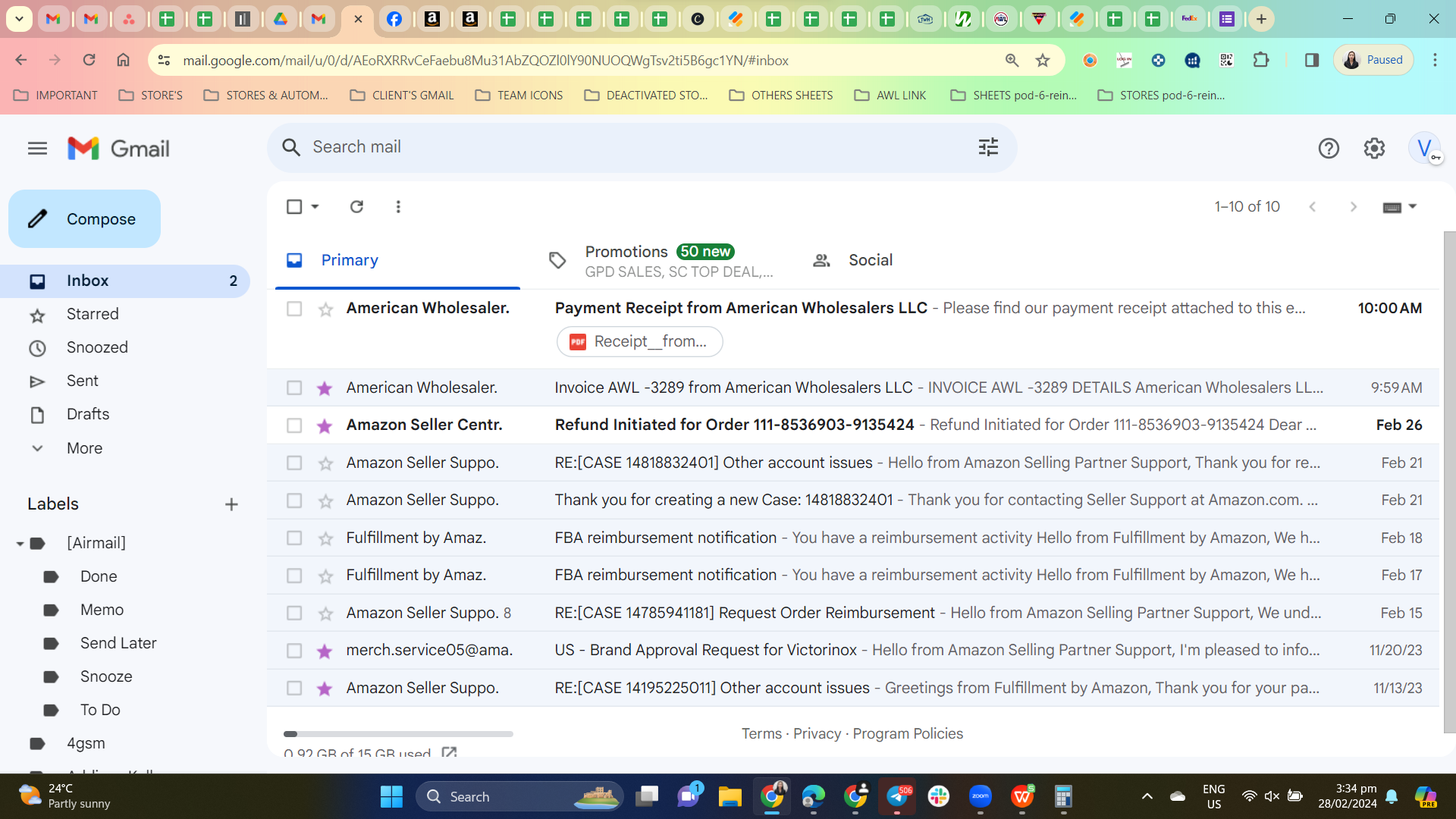Star the Feb 18 FBA reimbursement email

[325, 538]
